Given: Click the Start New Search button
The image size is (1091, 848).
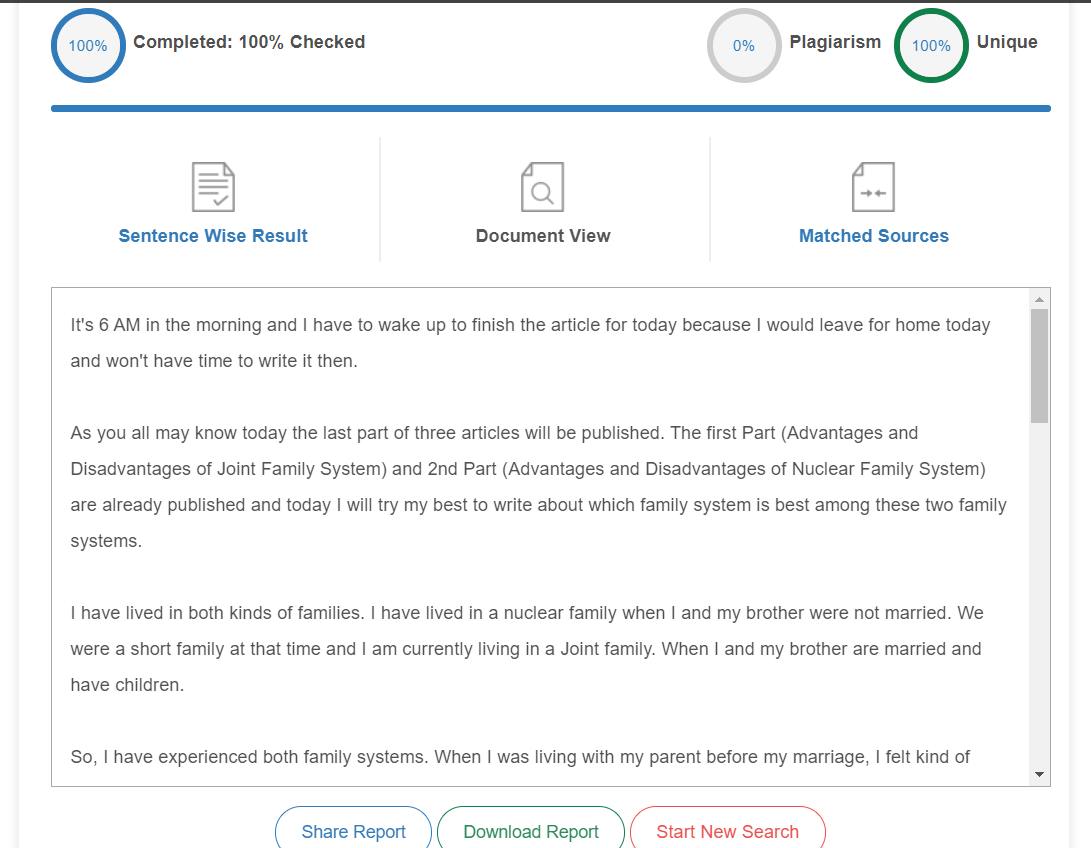Looking at the screenshot, I should 728,831.
